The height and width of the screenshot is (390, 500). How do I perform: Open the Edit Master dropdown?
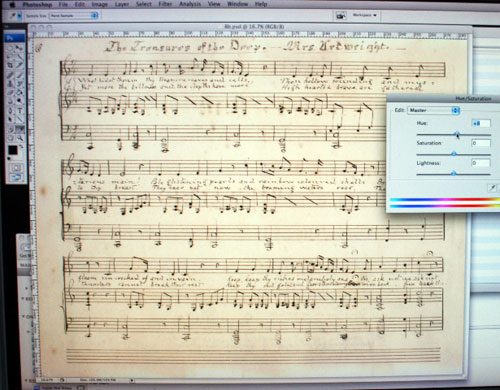click(433, 110)
